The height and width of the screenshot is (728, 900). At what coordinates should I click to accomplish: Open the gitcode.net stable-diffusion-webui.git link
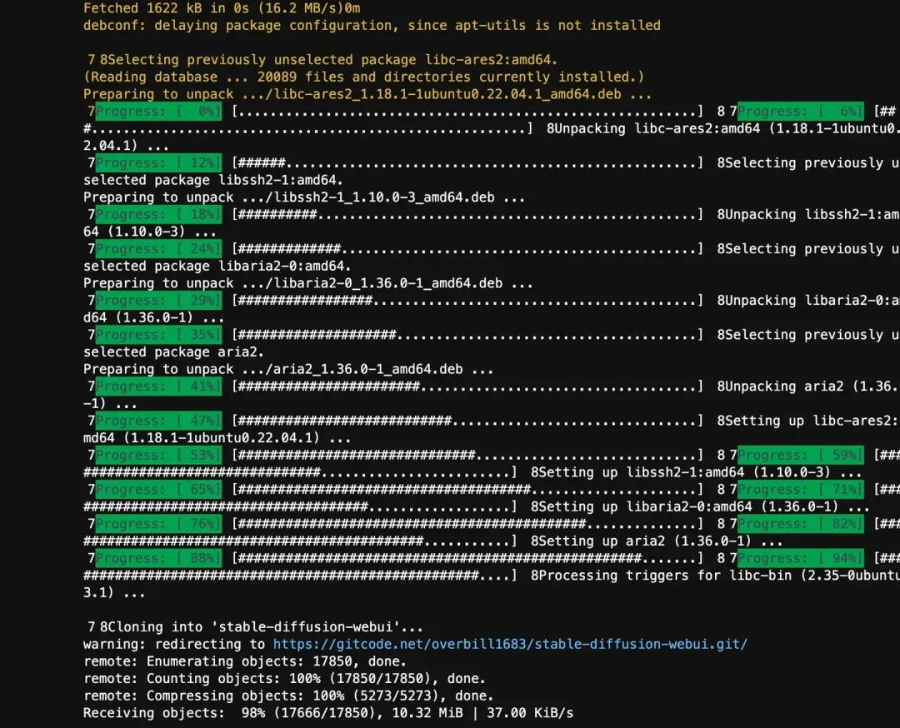(510, 644)
